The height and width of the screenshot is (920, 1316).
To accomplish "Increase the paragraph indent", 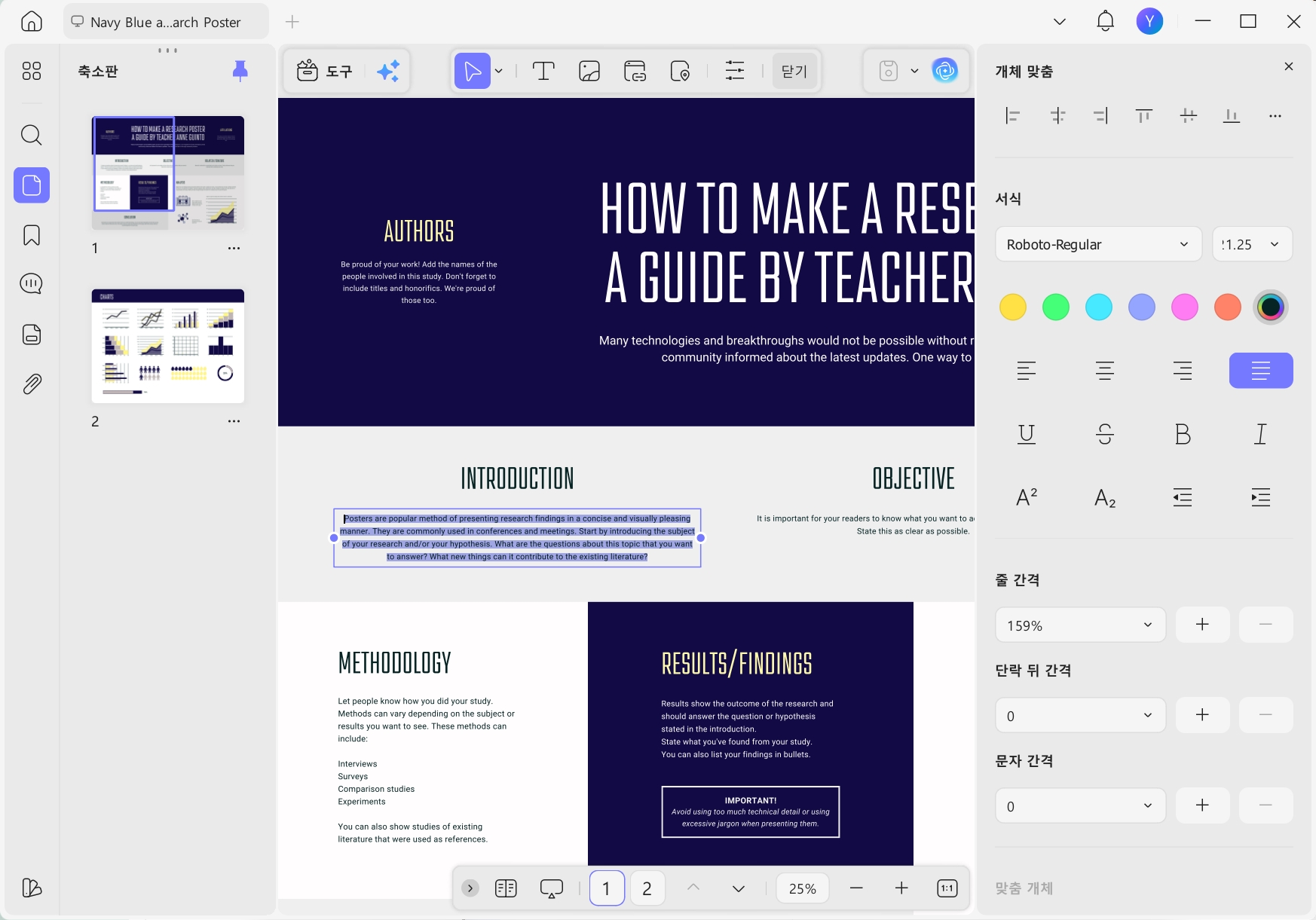I will 1261,497.
